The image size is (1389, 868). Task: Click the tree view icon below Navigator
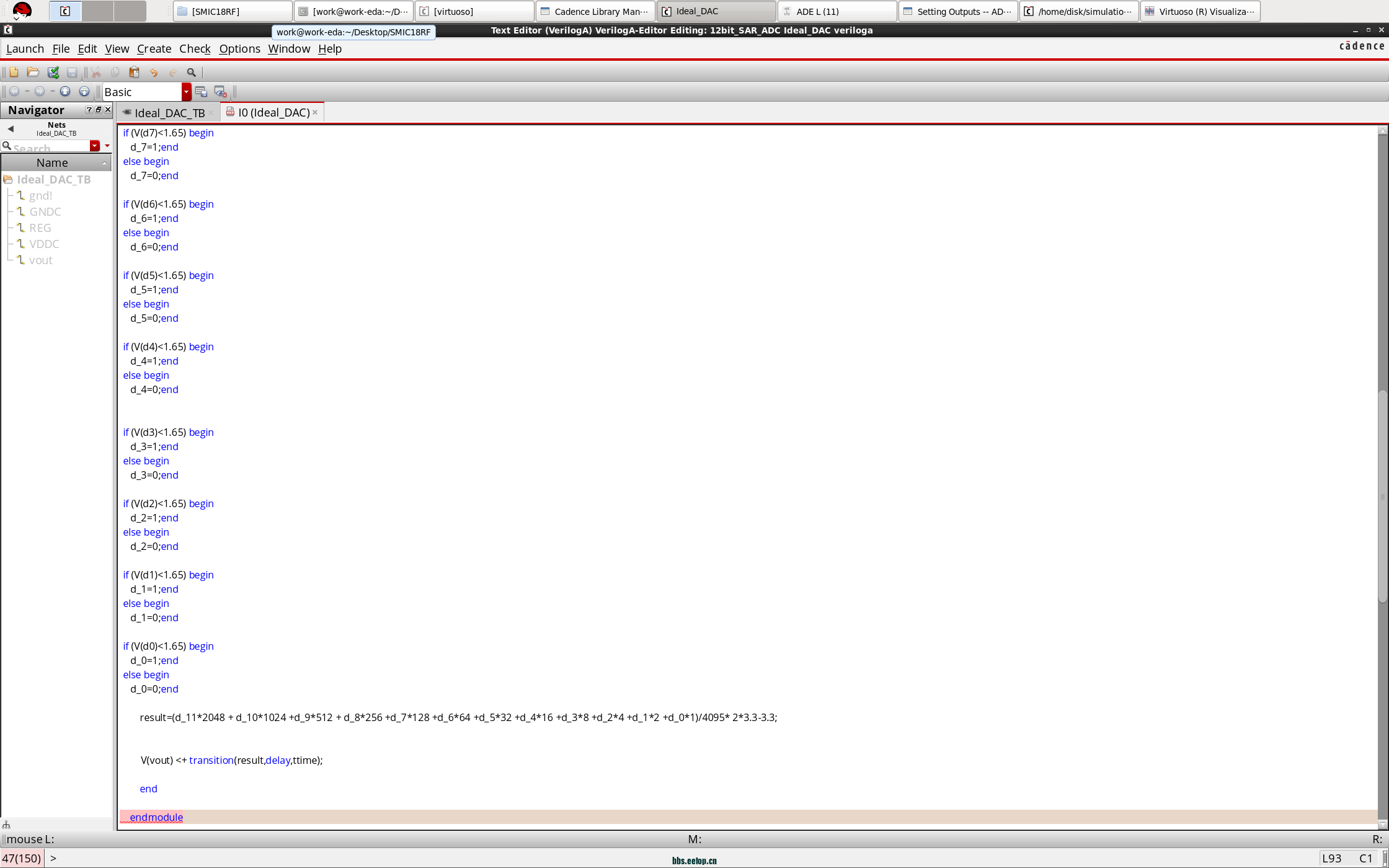(6, 825)
